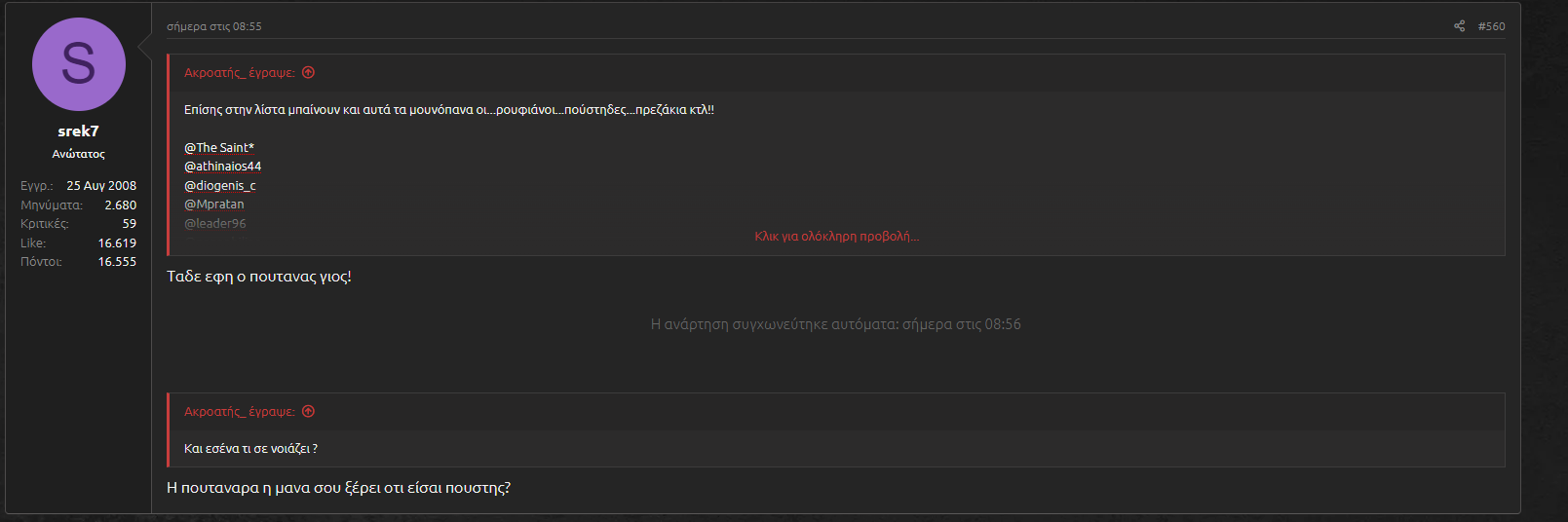Click the share icon beside post #560
This screenshot has width=1568, height=522.
coord(1459,26)
